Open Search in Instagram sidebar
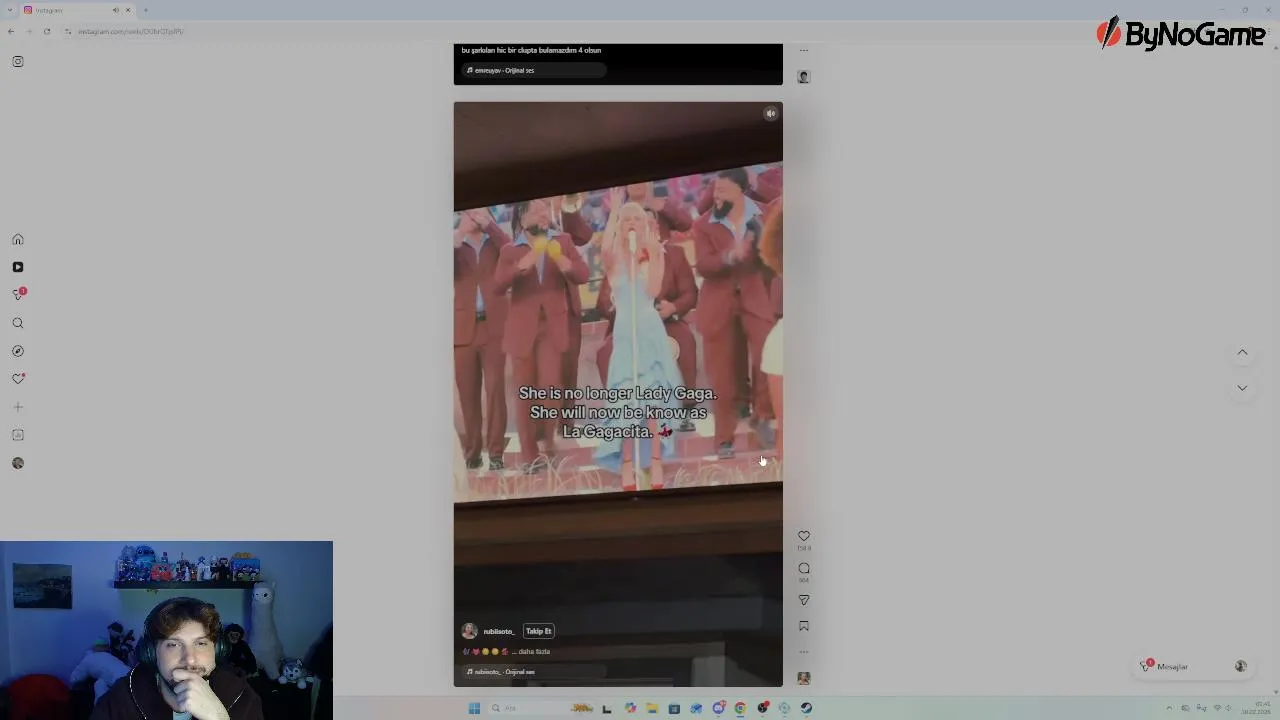 point(18,323)
